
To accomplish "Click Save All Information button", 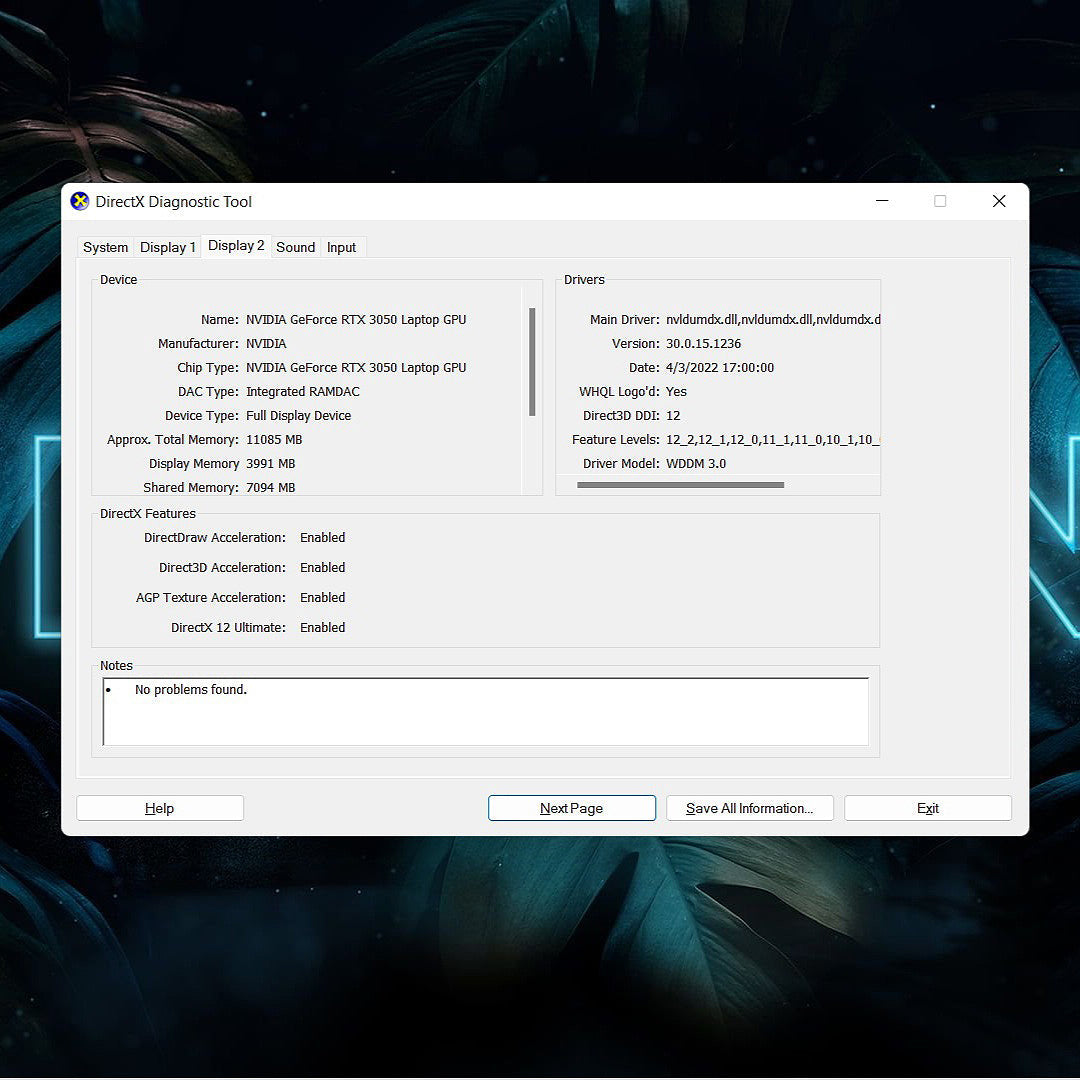I will click(749, 808).
